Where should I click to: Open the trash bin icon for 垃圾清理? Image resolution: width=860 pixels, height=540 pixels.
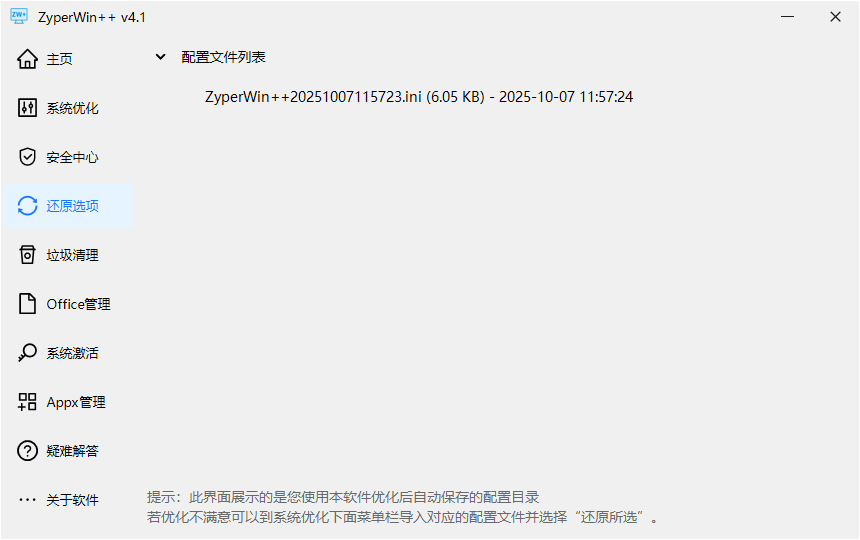tap(27, 255)
